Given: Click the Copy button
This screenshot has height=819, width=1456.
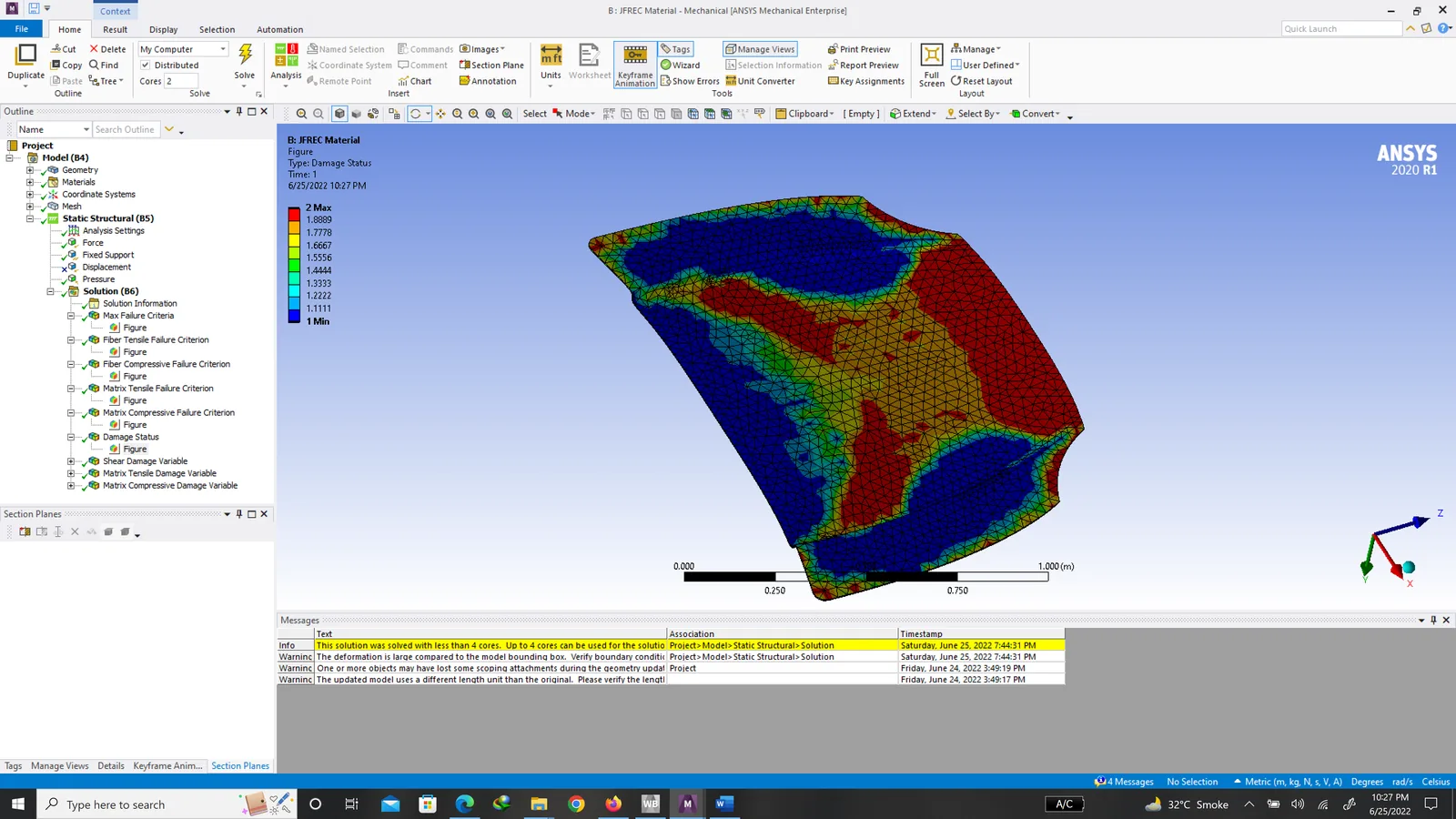Looking at the screenshot, I should (x=66, y=66).
